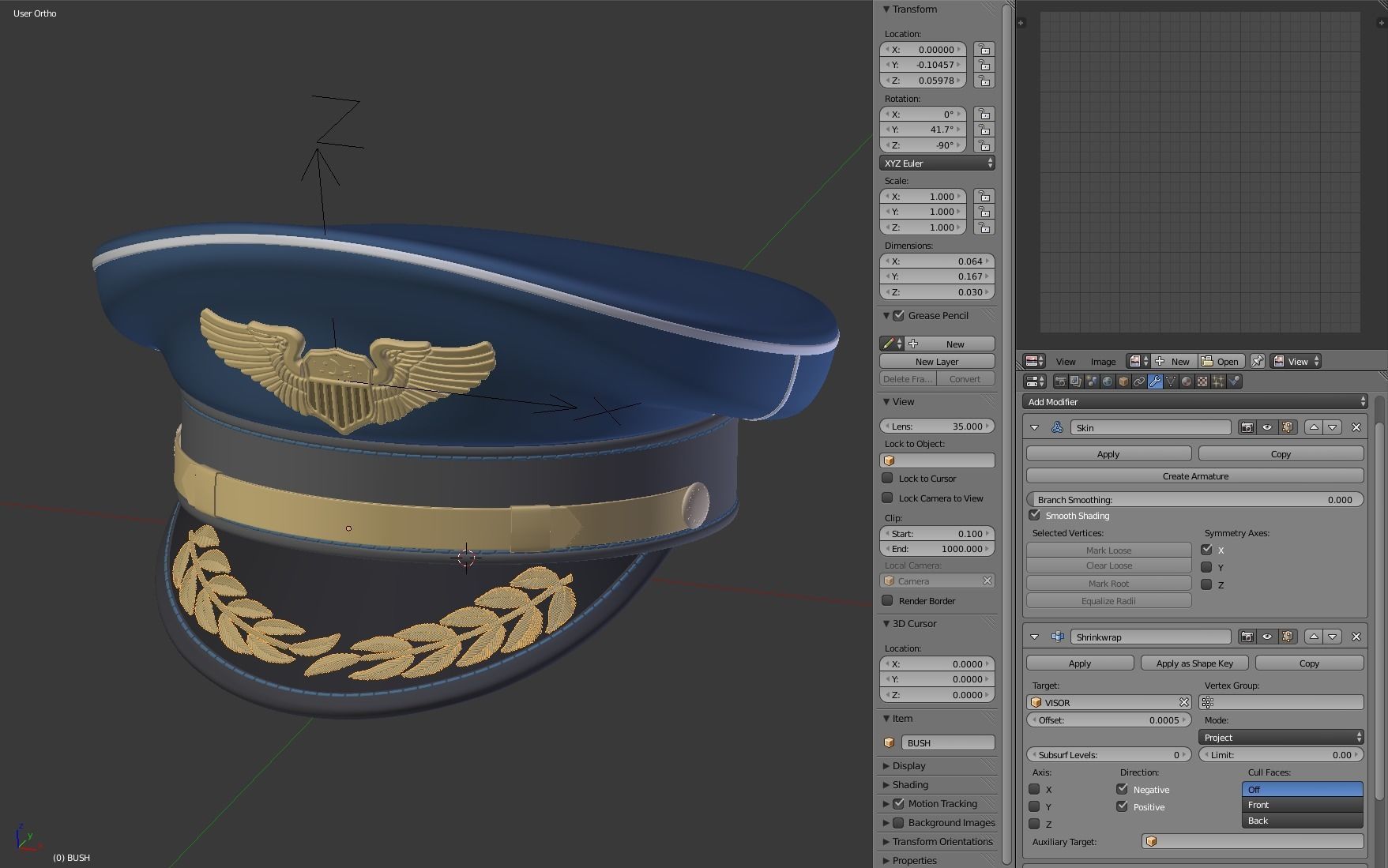
Task: Pin the image in UV editor
Action: pyautogui.click(x=1258, y=361)
